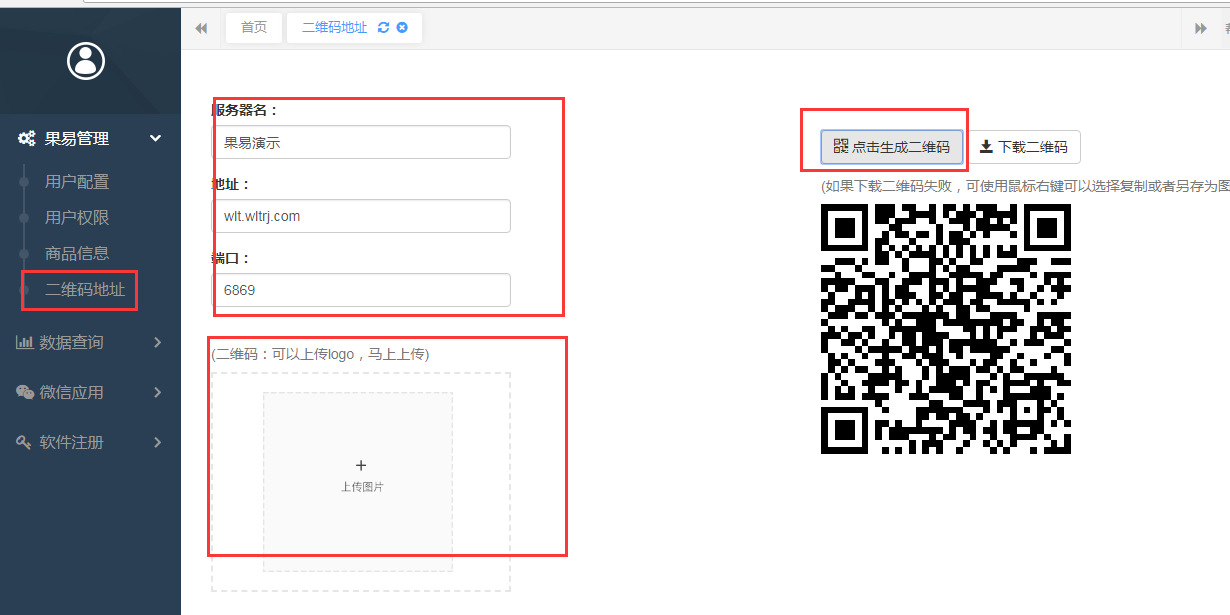Refresh the 二维码地址 tab via refresh icon
Screen dimensions: 1230x615
click(x=383, y=28)
